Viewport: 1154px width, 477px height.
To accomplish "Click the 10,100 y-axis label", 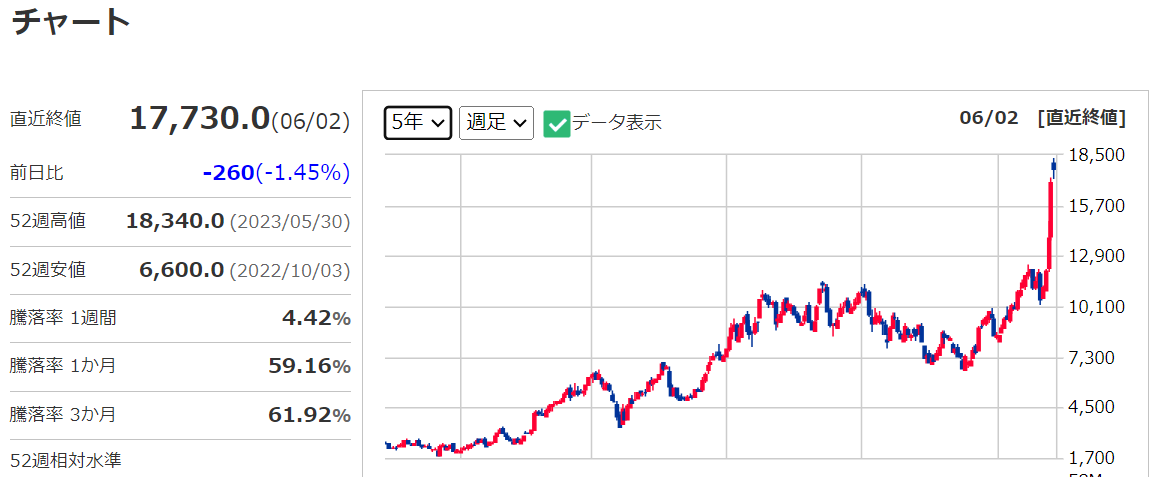I will click(x=1097, y=306).
